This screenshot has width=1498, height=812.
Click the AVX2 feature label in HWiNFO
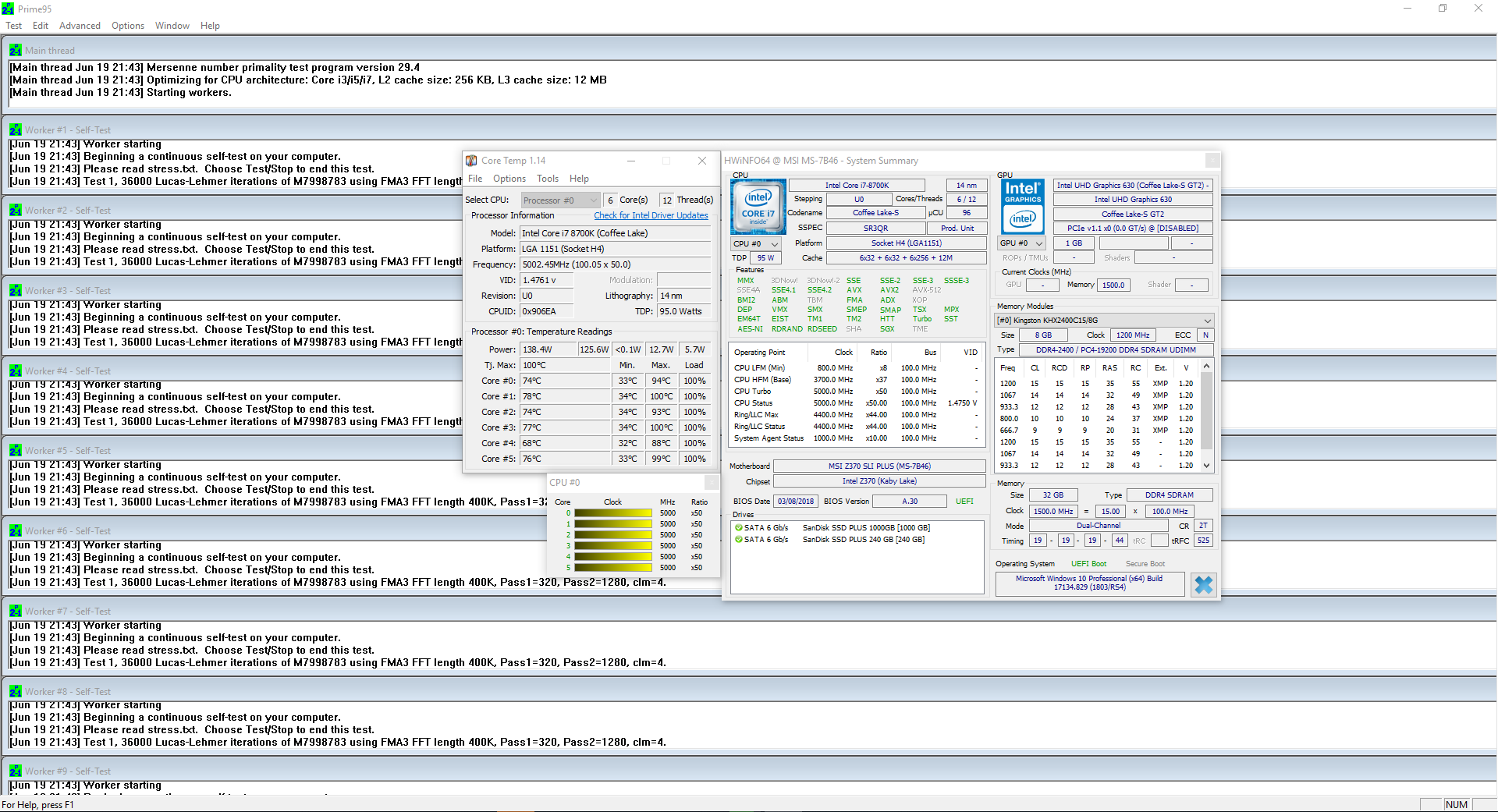[889, 290]
